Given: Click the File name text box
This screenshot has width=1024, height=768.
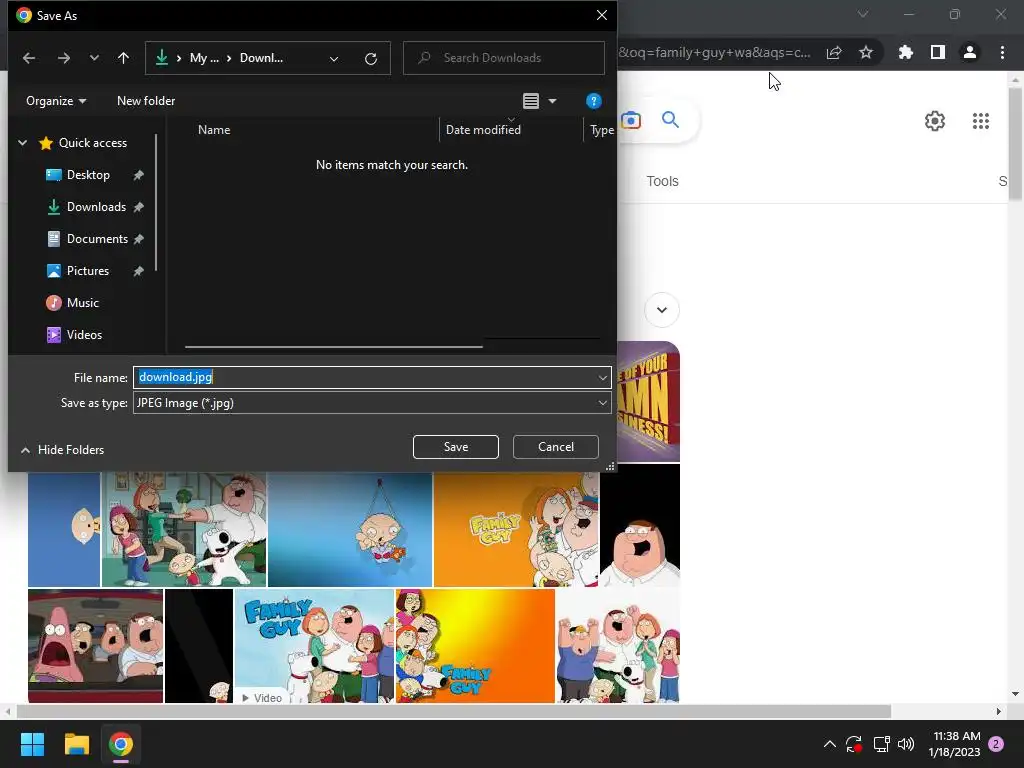Looking at the screenshot, I should pos(364,377).
